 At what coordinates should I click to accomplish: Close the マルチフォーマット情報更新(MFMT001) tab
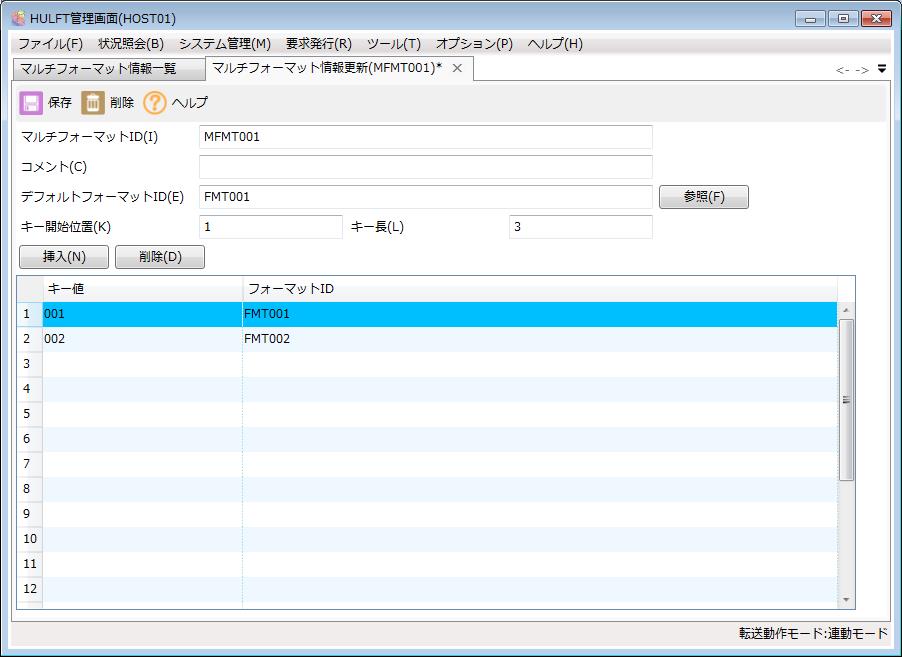click(457, 68)
